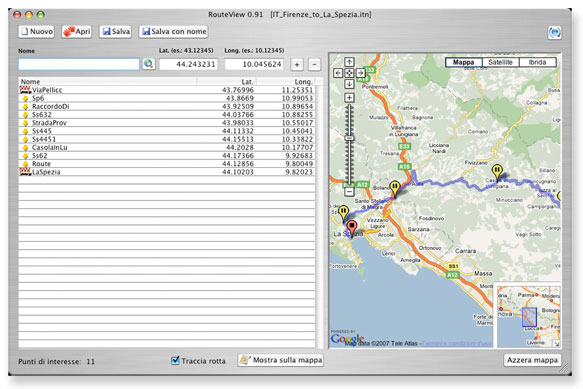The width and height of the screenshot is (583, 389).
Task: Switch map to Mappa view
Action: (463, 62)
